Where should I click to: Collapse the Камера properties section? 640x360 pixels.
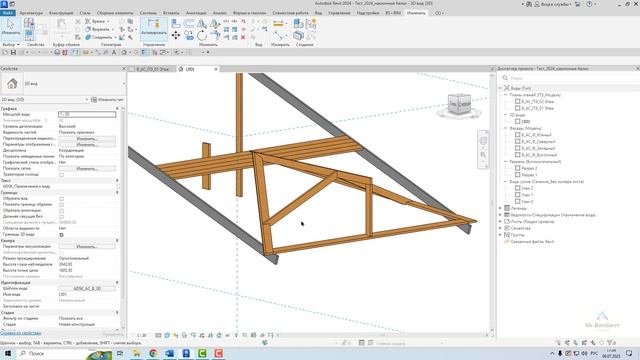coord(117,241)
